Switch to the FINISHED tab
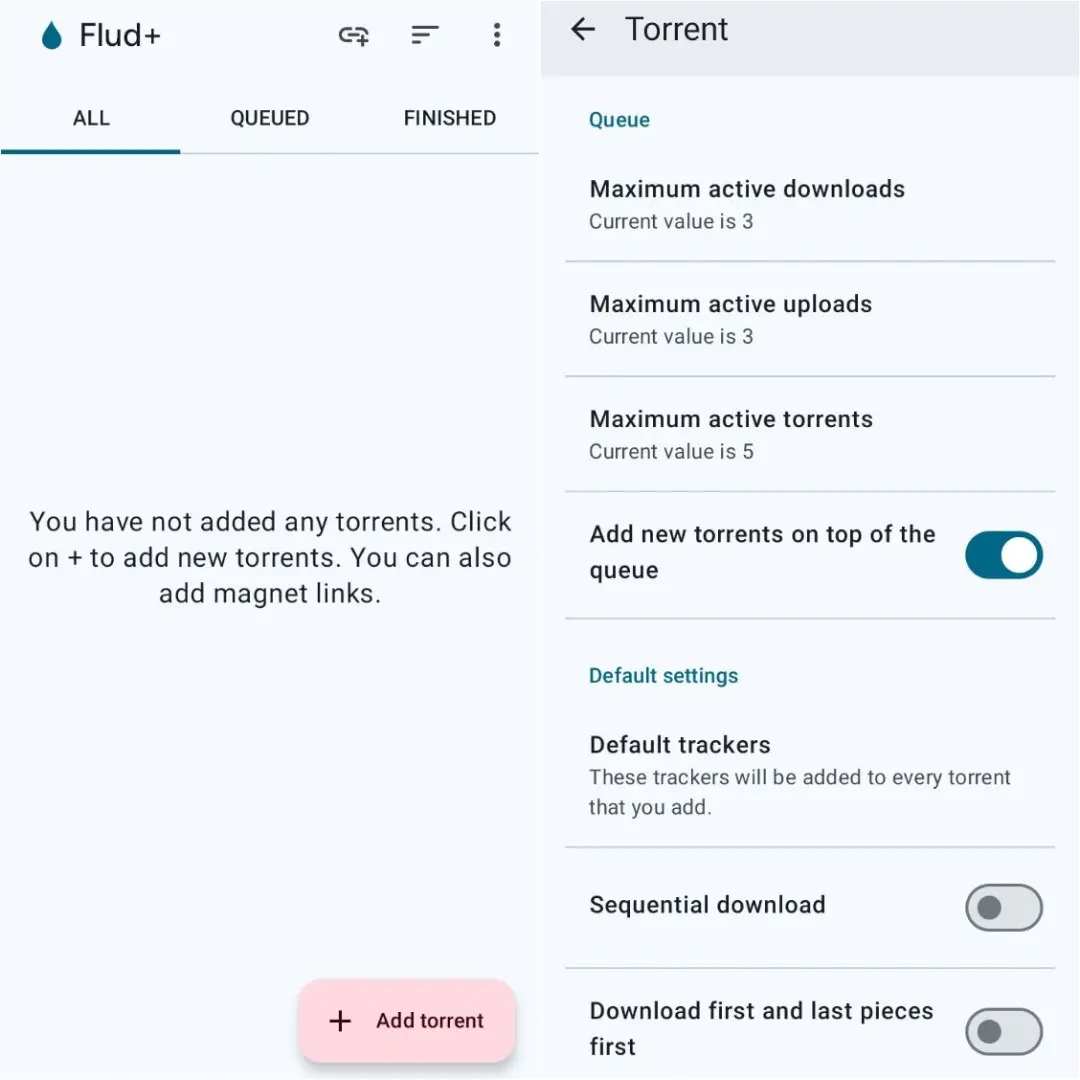Screen dimensions: 1080x1080 tap(450, 118)
